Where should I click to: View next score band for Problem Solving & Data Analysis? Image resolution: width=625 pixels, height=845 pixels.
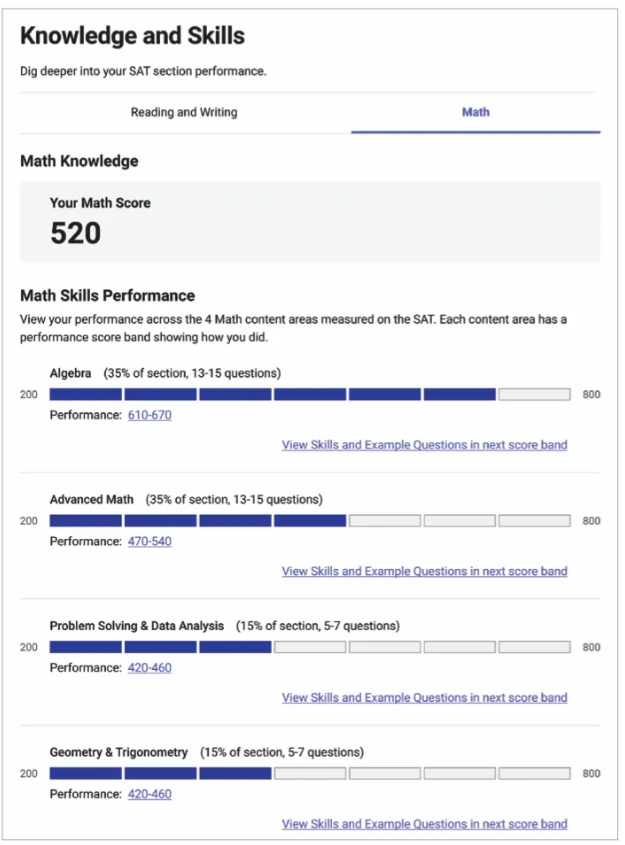[x=425, y=698]
